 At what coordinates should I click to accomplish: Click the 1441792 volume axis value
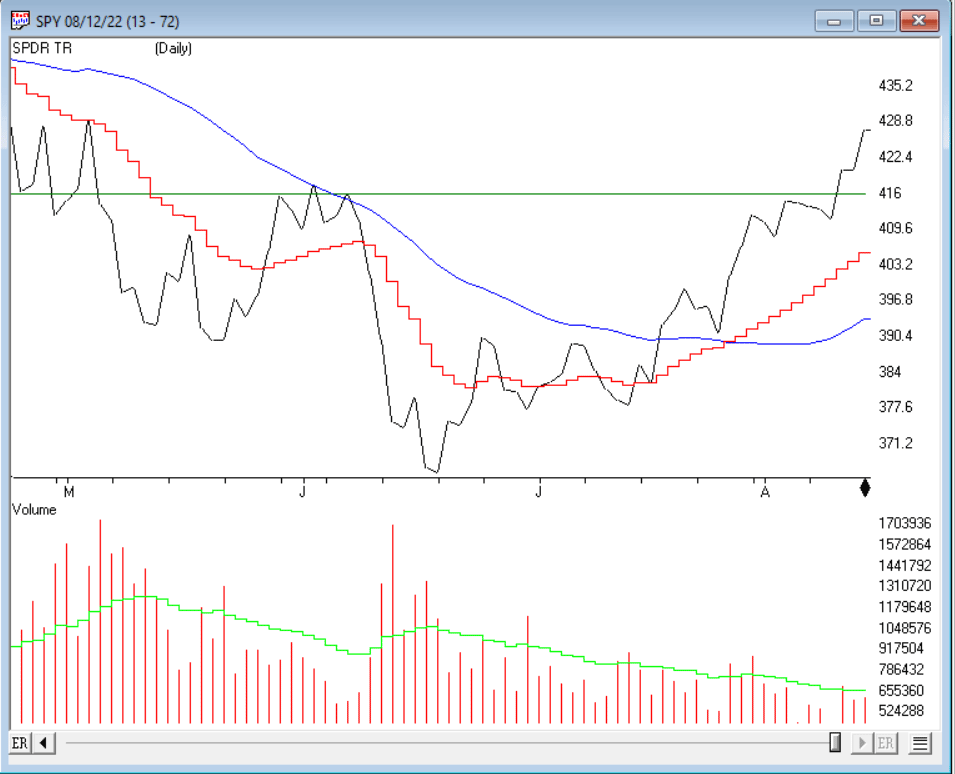pos(904,566)
